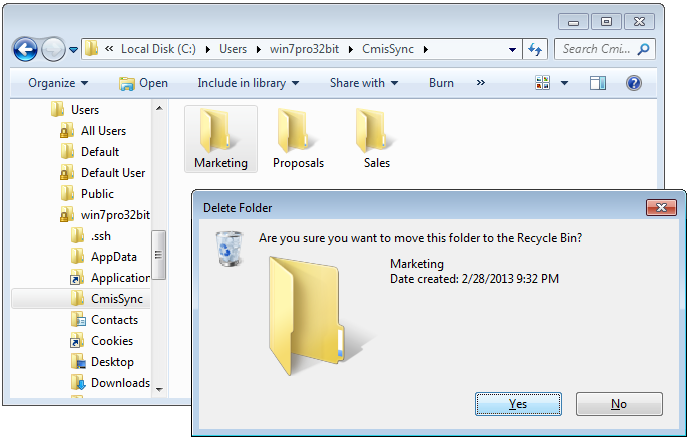Open the recent pages dropdown arrow
This screenshot has height=439, width=688.
click(73, 50)
